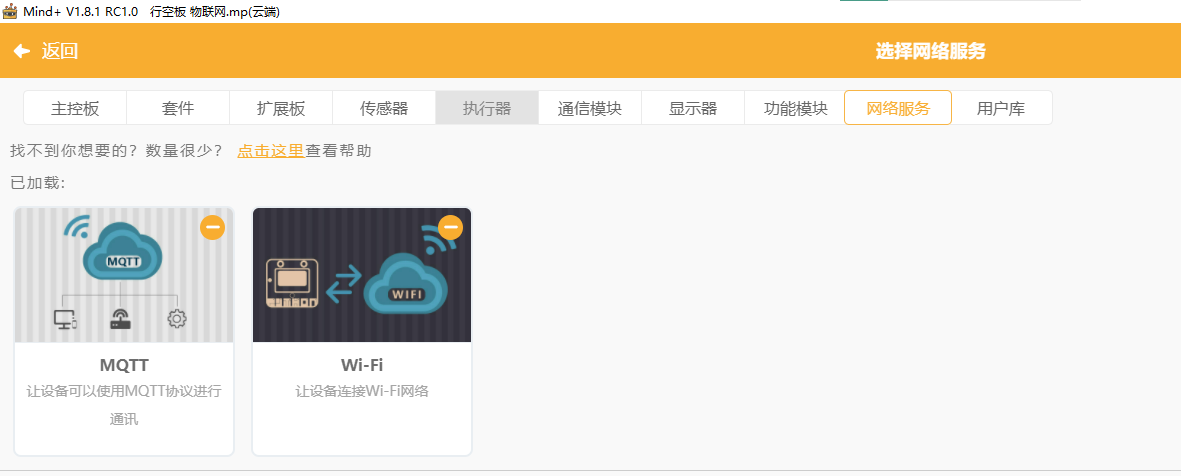Viewport: 1181px width, 476px height.
Task: Click the Wi-Fi card title
Action: 362,365
